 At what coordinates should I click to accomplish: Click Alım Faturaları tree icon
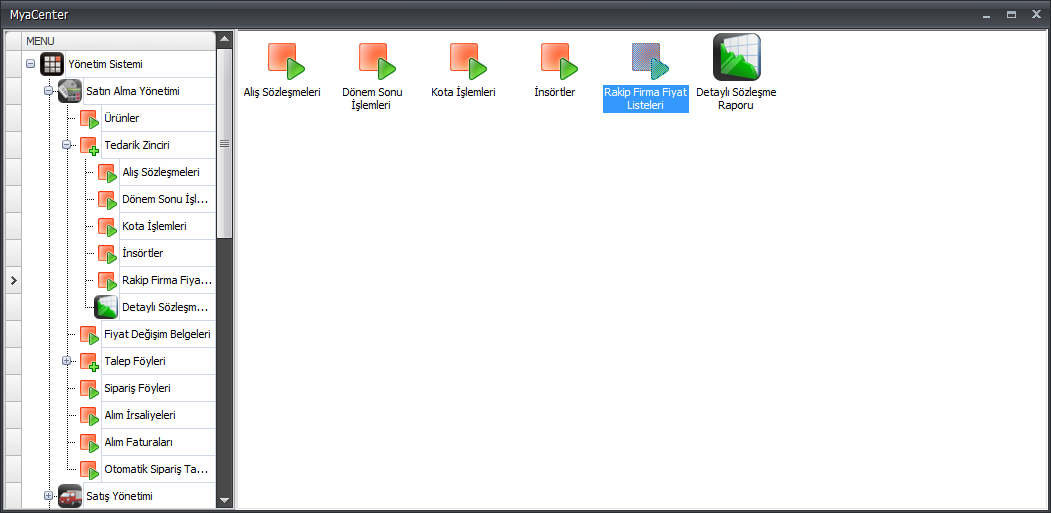pos(89,443)
